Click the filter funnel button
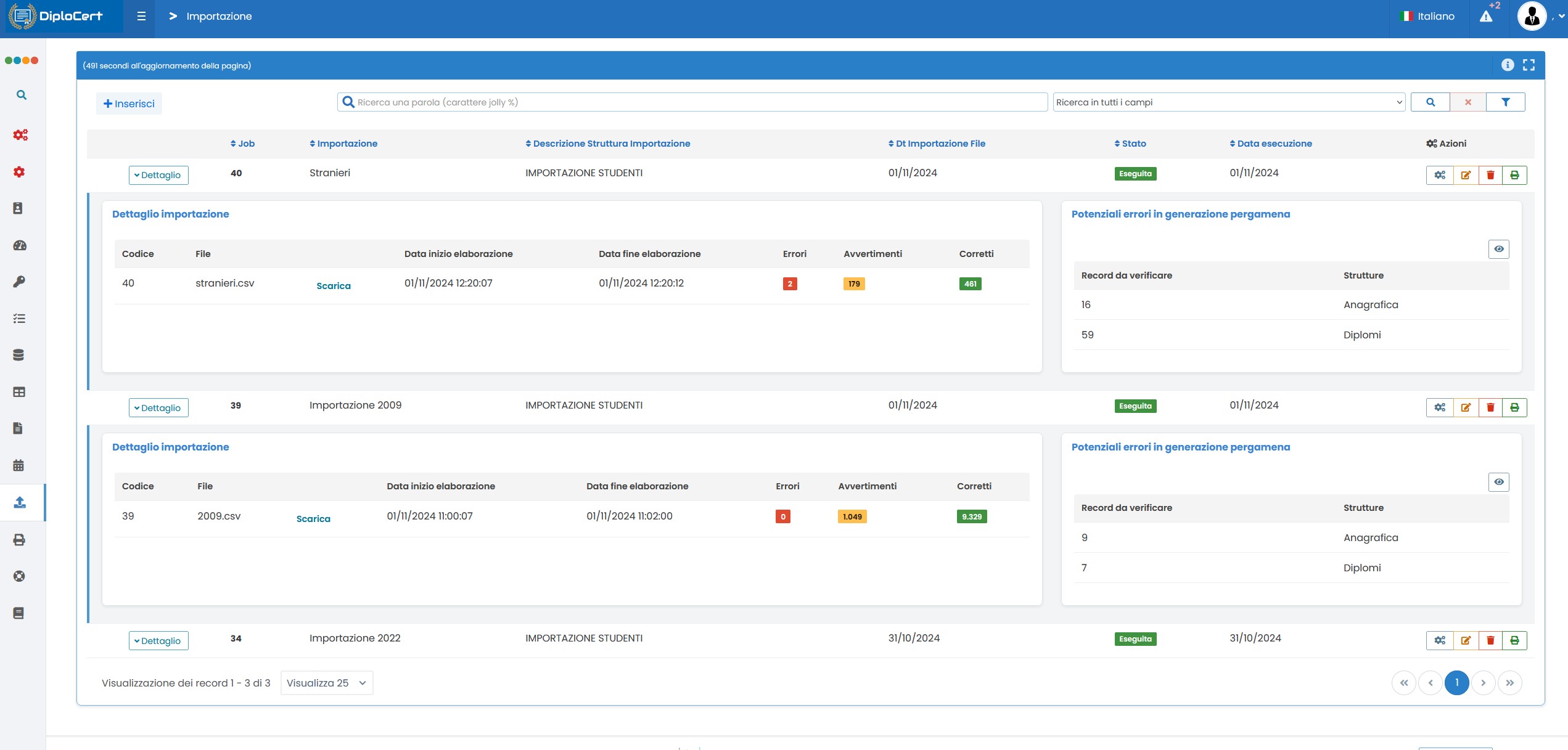The width and height of the screenshot is (1568, 750). tap(1505, 102)
